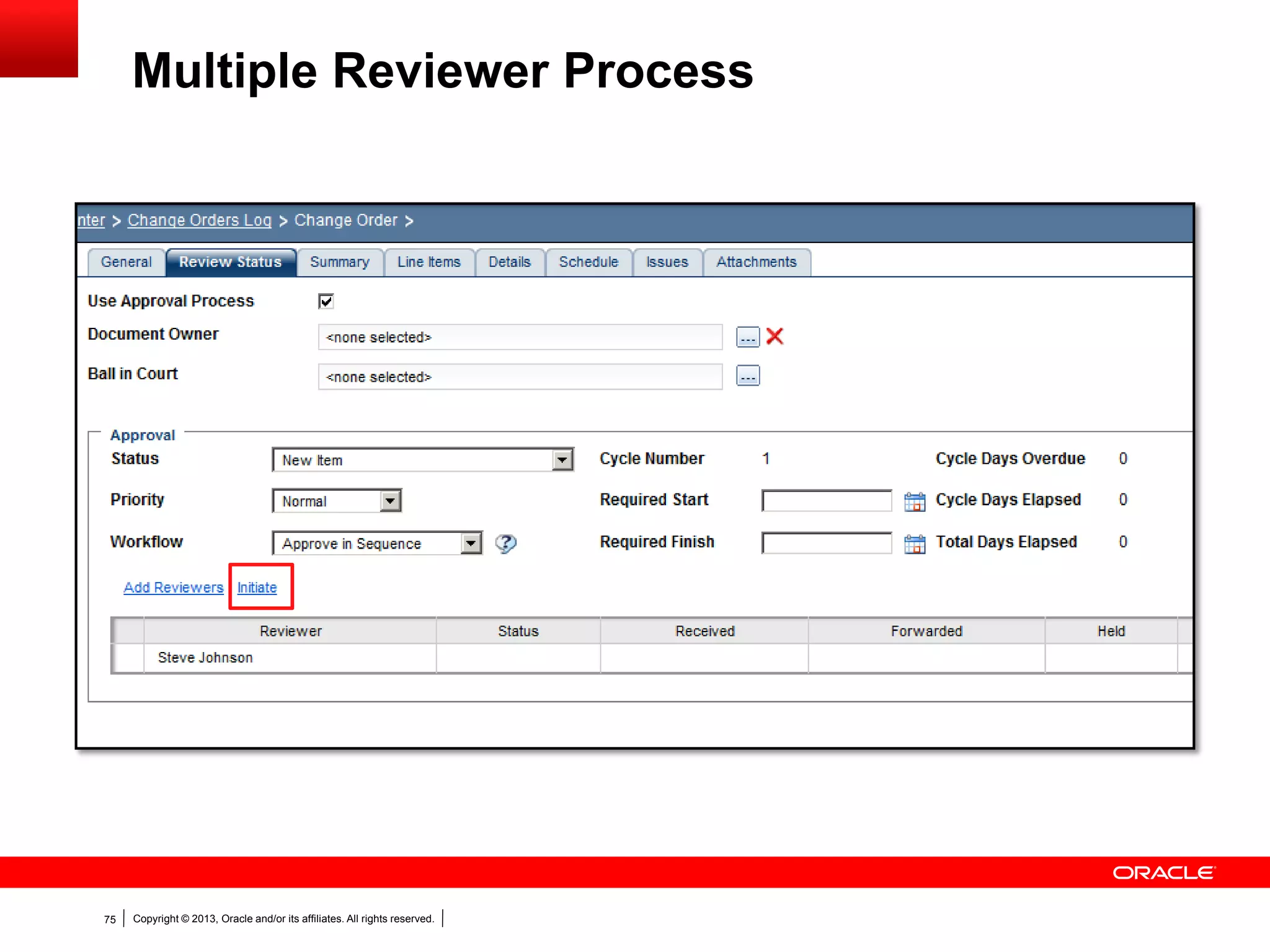The width and height of the screenshot is (1270, 952).
Task: Open the Summary tab
Action: click(340, 262)
